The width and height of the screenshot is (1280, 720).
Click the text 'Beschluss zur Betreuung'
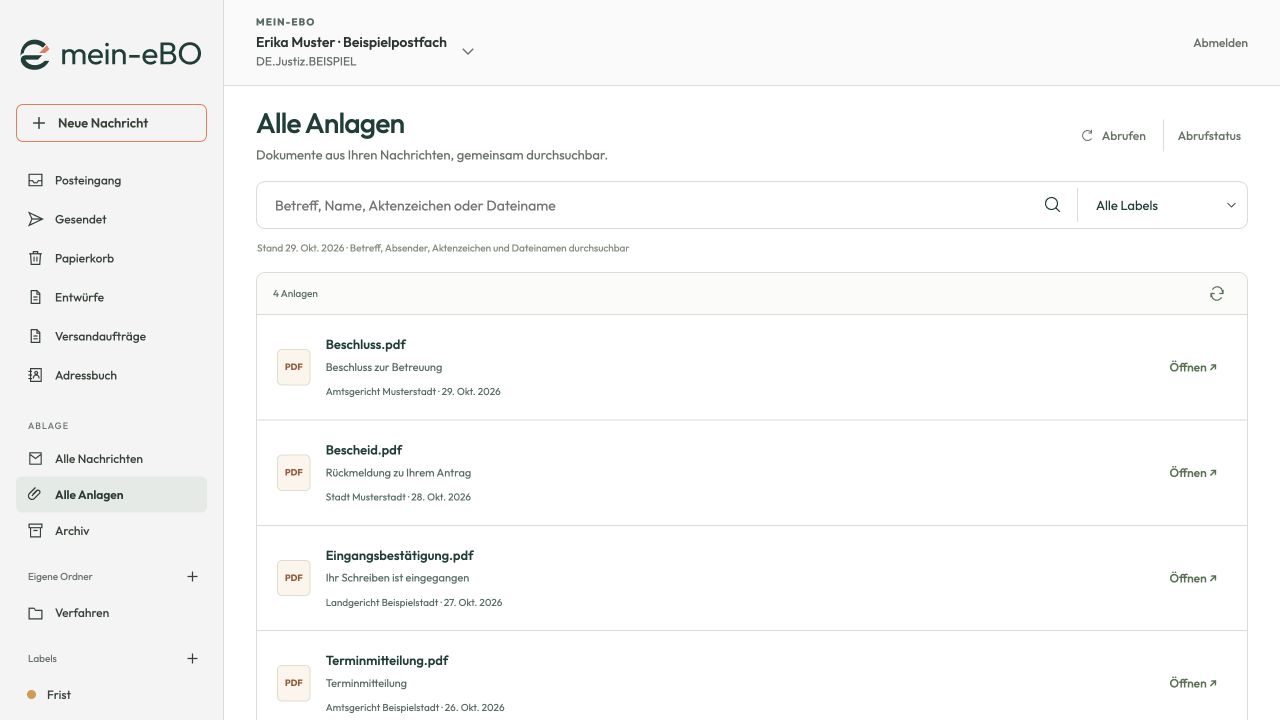pos(384,367)
